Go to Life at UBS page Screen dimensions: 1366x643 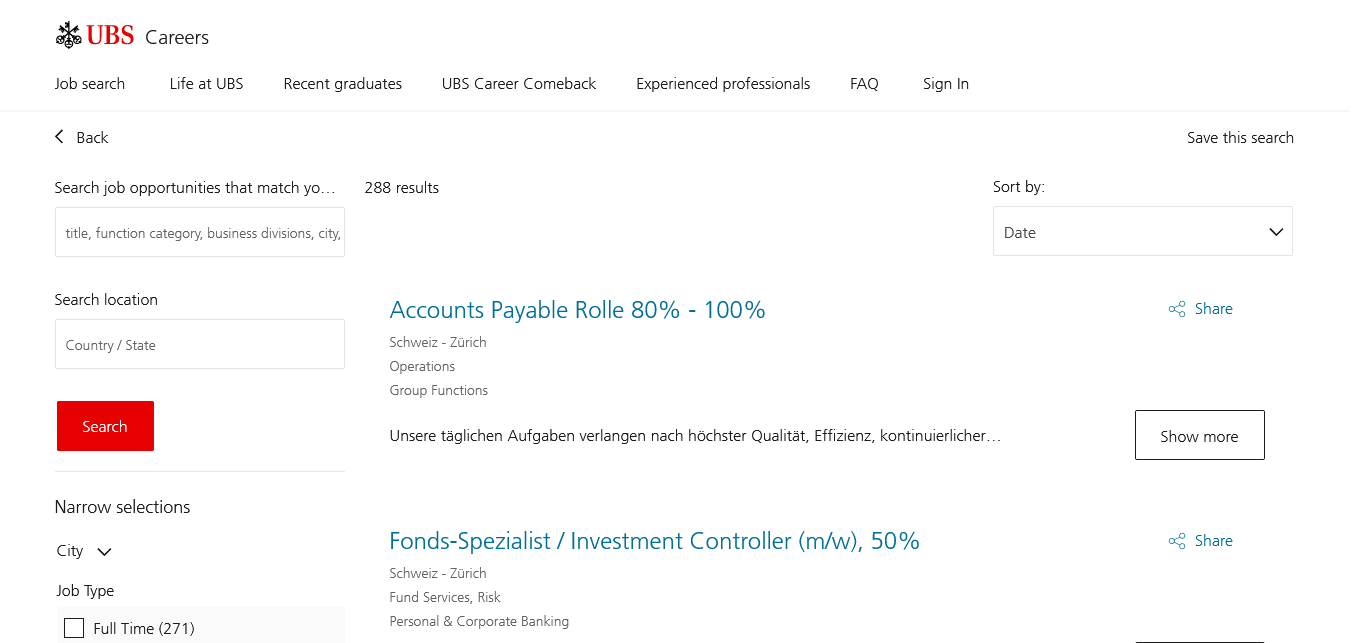click(x=206, y=84)
